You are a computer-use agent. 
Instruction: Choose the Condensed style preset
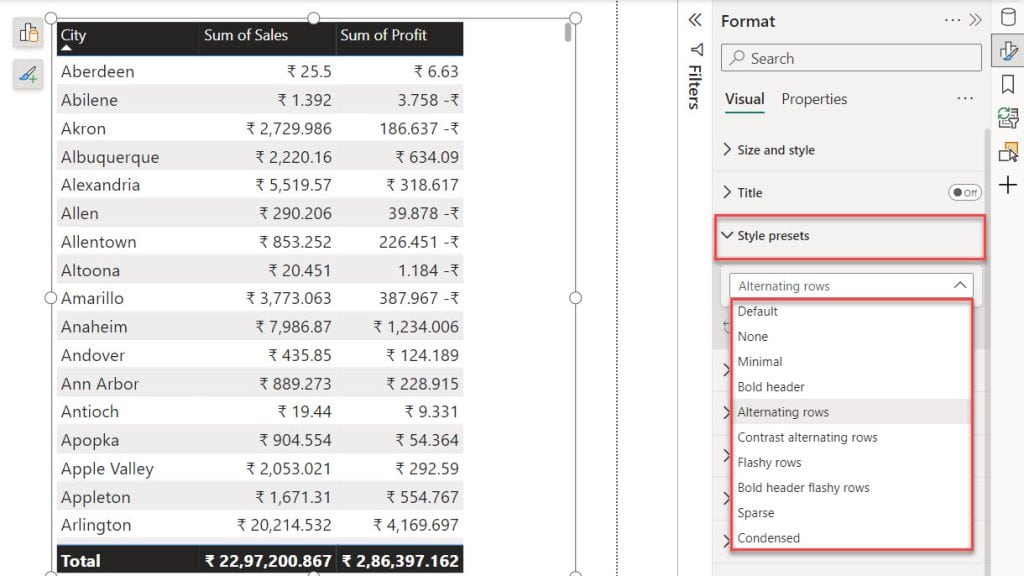(851, 538)
